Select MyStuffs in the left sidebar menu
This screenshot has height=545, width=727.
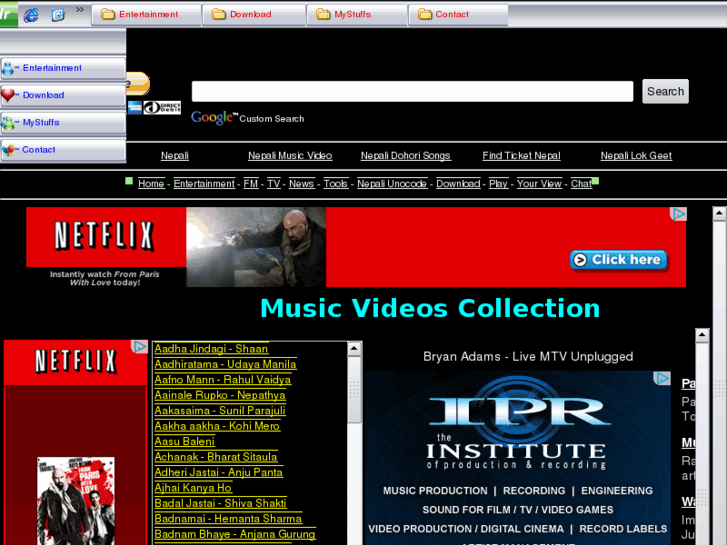coord(63,123)
